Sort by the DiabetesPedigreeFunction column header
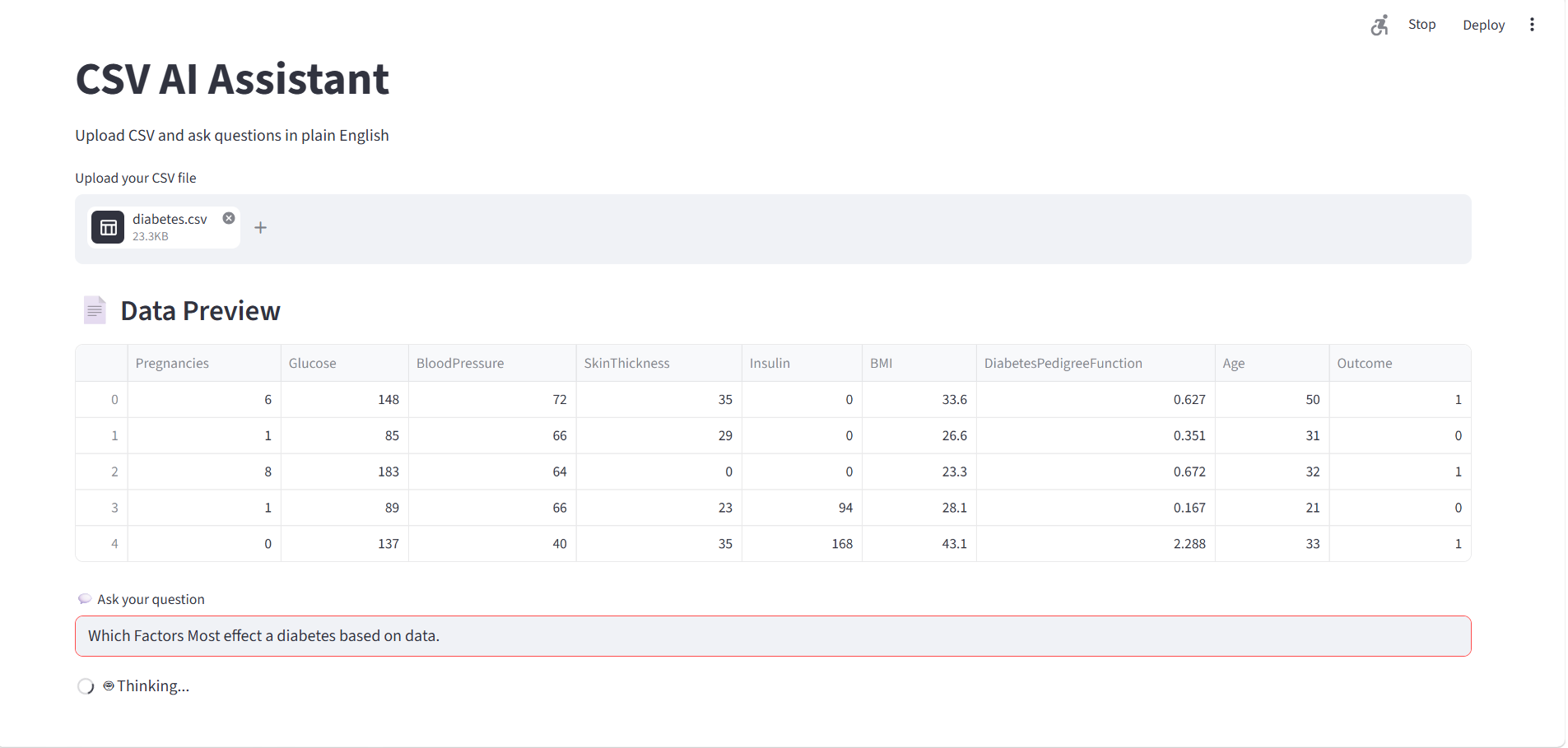This screenshot has height=748, width=1568. click(x=1096, y=363)
